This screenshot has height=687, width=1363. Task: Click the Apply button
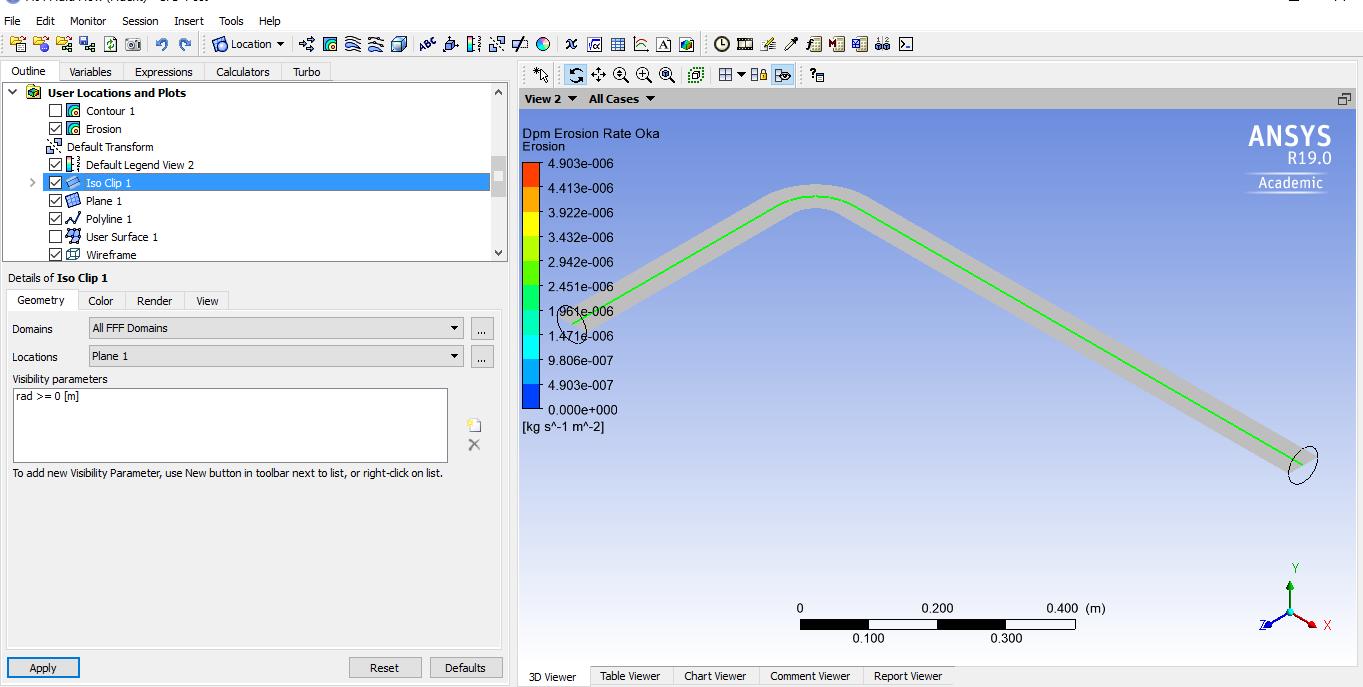pos(43,668)
